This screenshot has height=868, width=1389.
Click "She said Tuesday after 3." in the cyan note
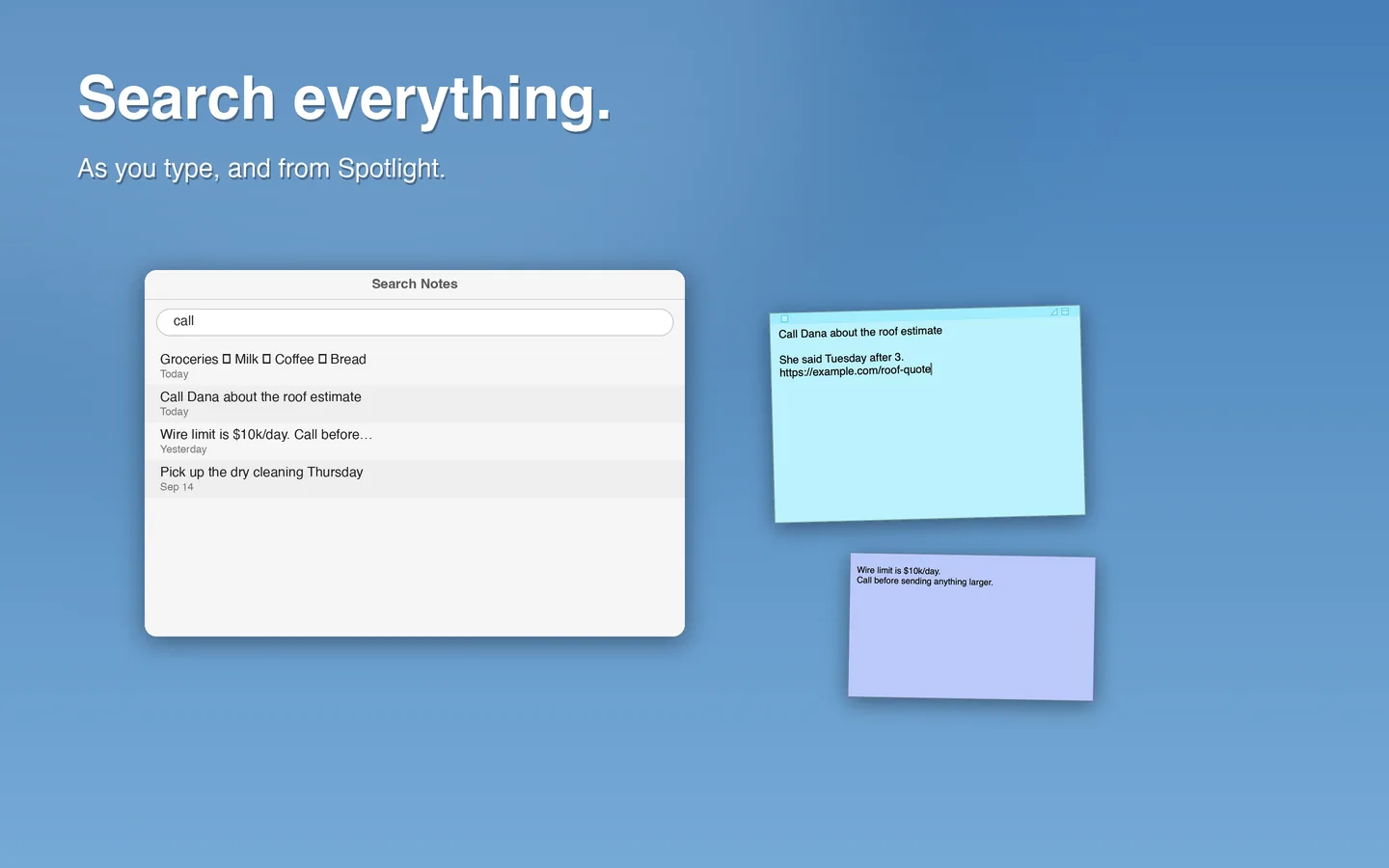click(841, 358)
